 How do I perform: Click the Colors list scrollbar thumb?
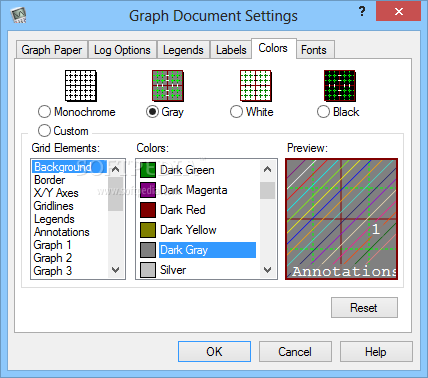[x=267, y=190]
